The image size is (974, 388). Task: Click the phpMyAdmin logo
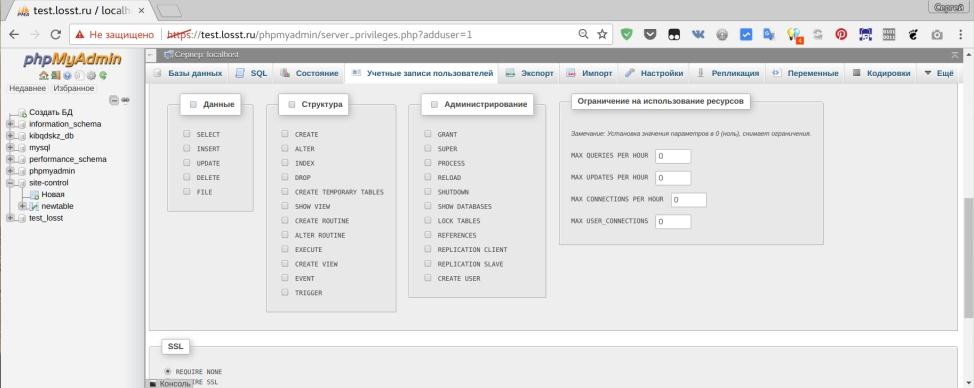[x=73, y=60]
